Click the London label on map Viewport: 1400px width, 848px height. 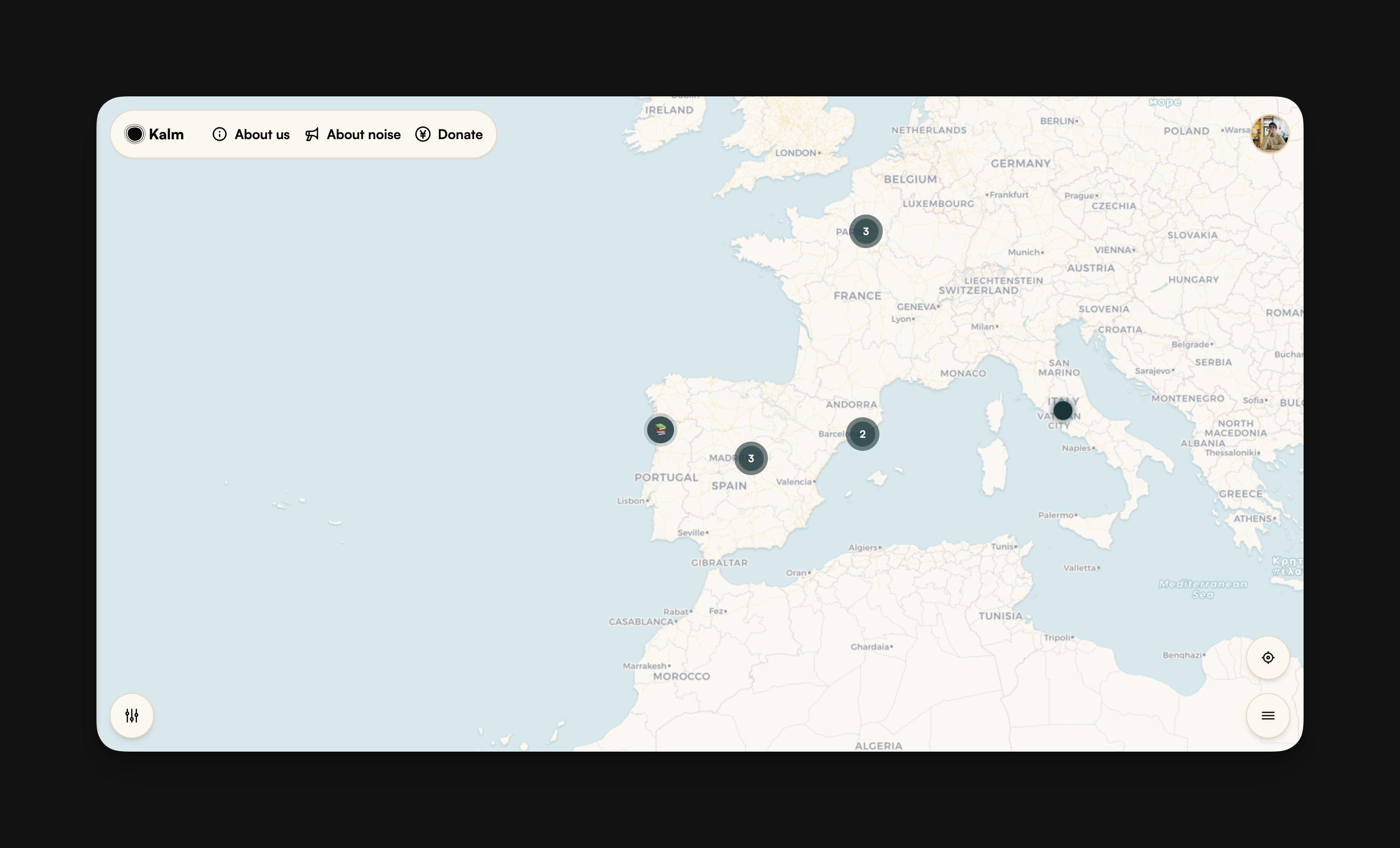tap(796, 153)
